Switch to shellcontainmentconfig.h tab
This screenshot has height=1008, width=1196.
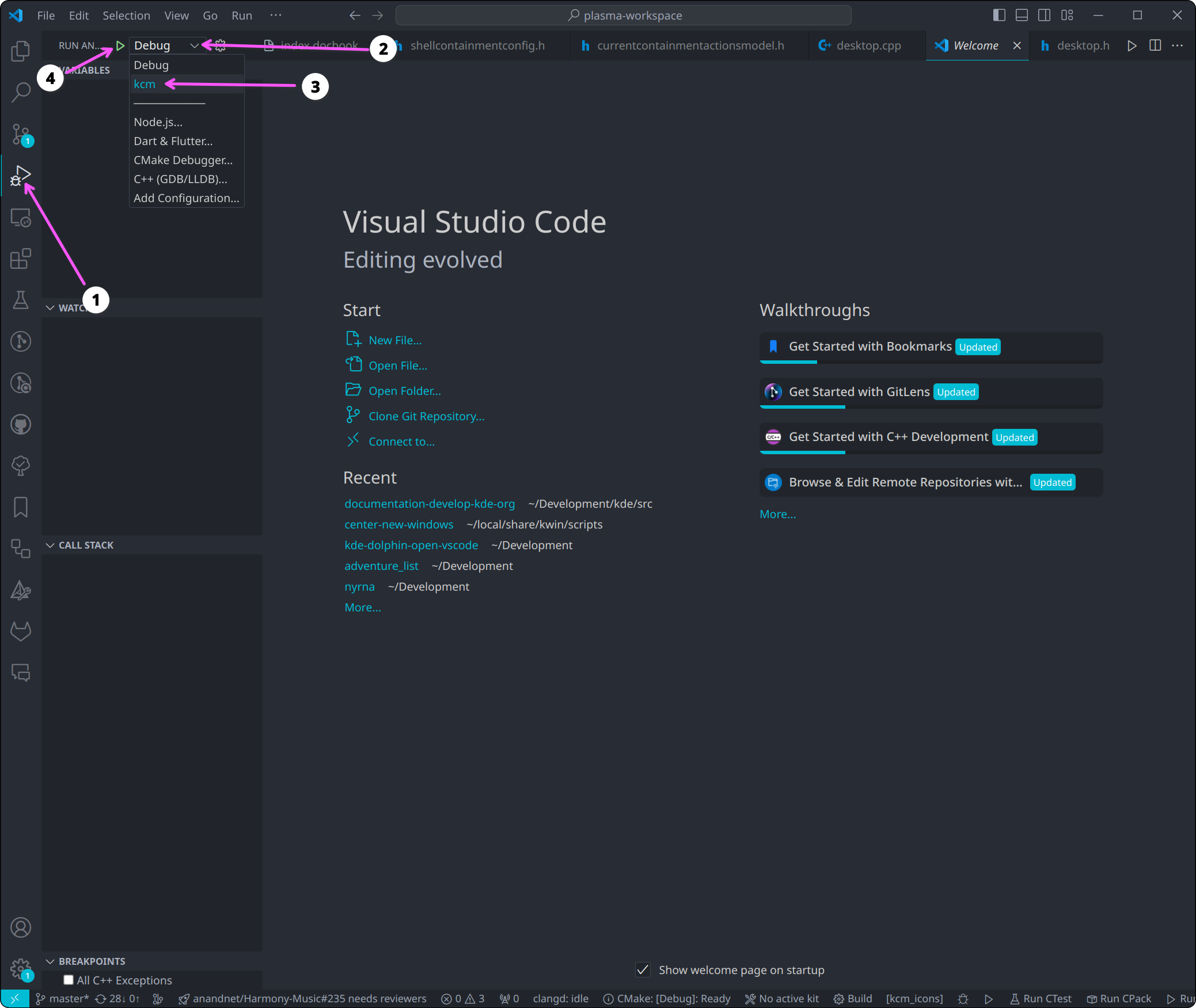point(477,45)
